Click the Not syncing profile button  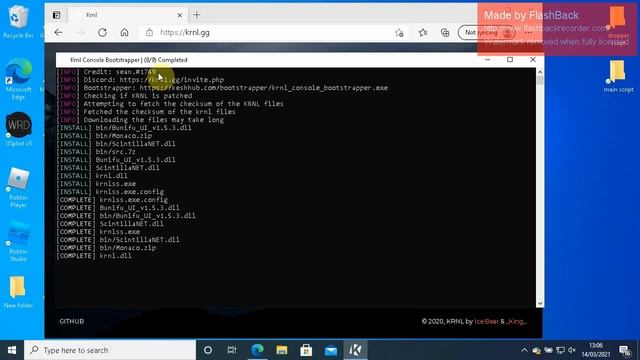(486, 33)
